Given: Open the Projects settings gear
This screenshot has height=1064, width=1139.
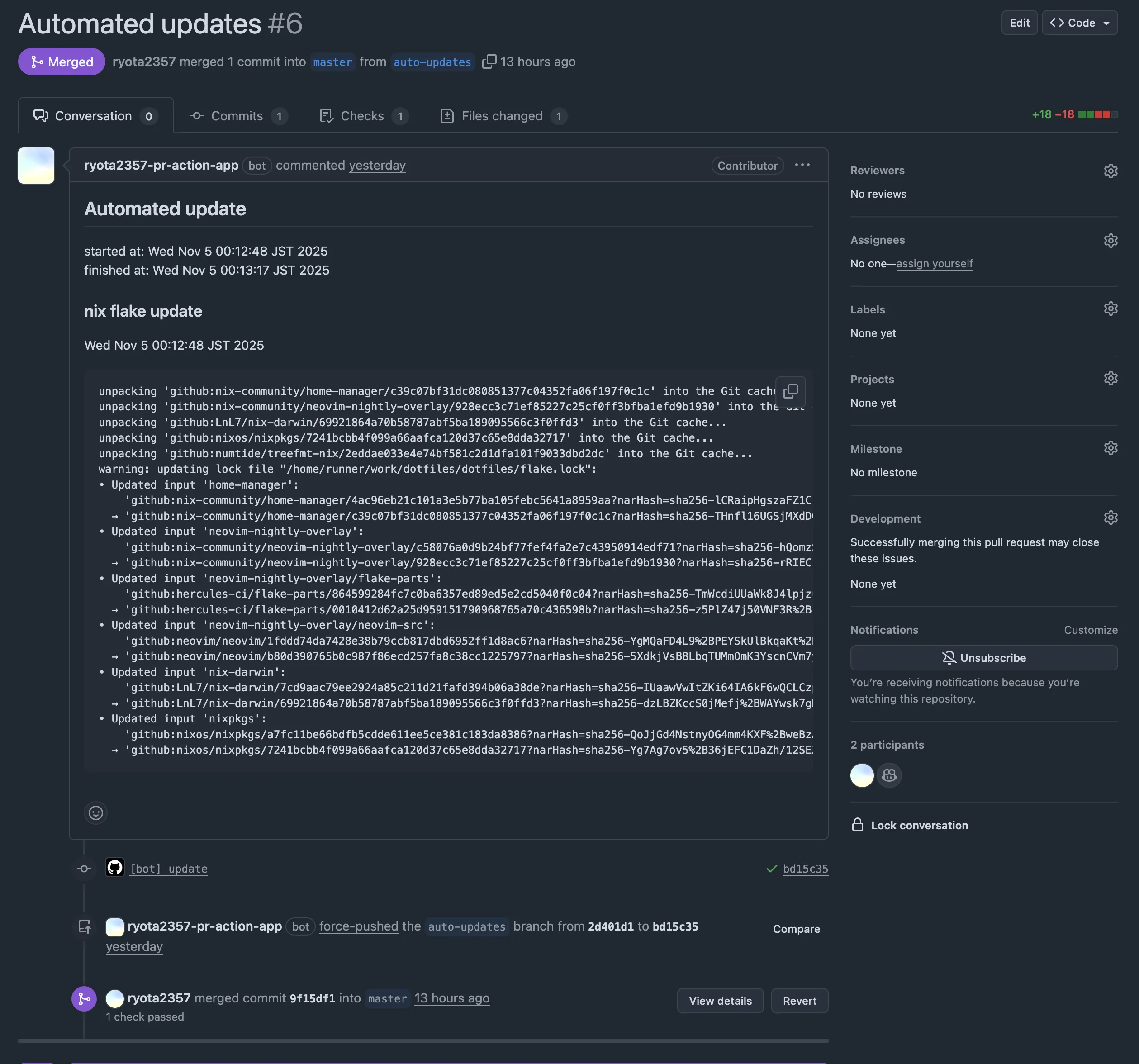Looking at the screenshot, I should 1111,378.
